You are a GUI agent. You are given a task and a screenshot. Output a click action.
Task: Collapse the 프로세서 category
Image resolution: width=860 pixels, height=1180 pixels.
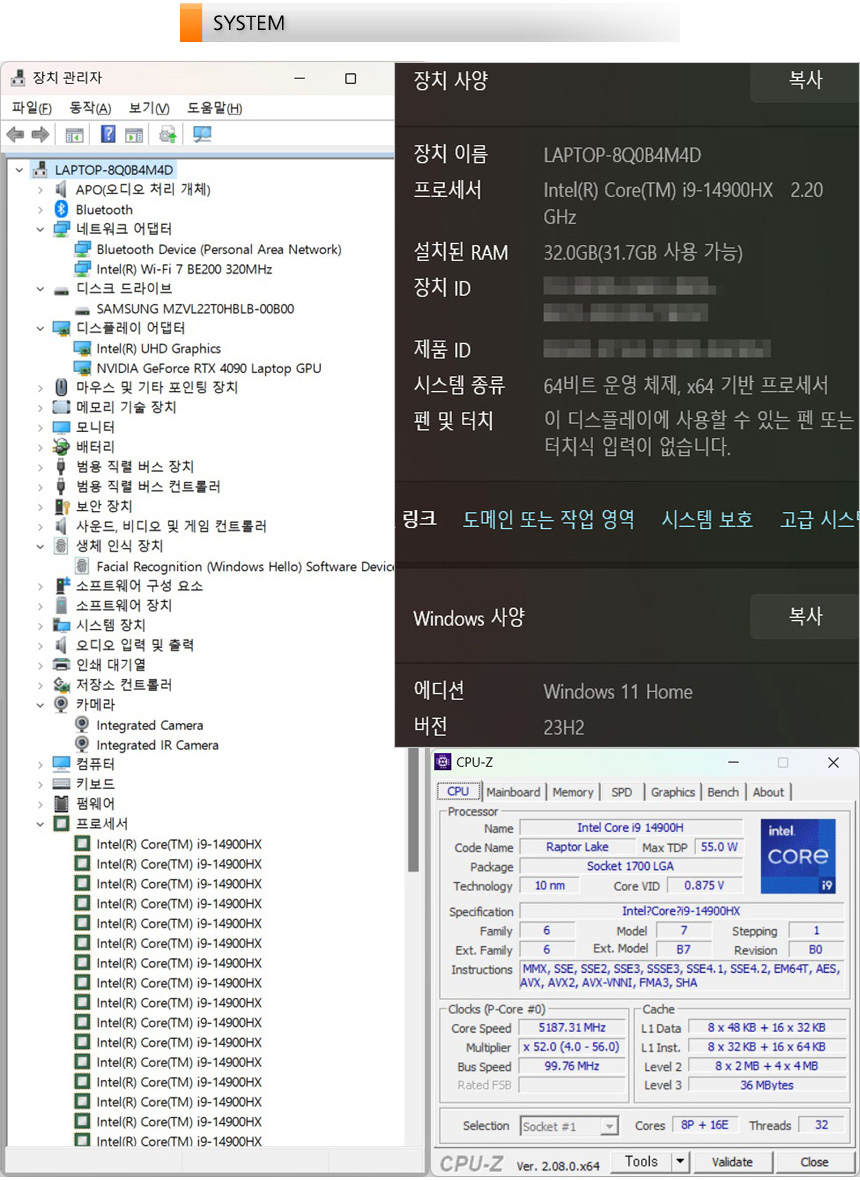click(x=40, y=824)
